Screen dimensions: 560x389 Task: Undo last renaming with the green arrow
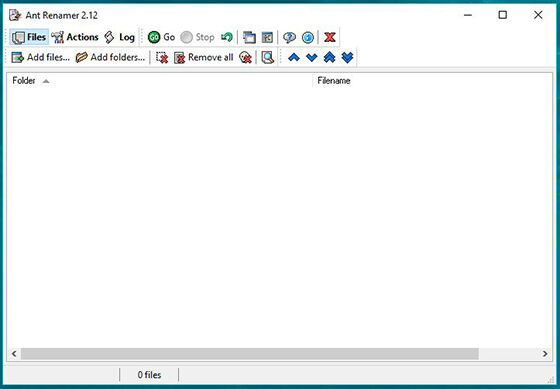(x=227, y=37)
